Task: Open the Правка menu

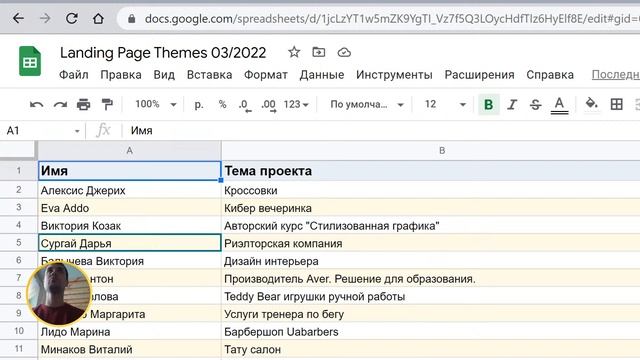Action: (x=121, y=75)
